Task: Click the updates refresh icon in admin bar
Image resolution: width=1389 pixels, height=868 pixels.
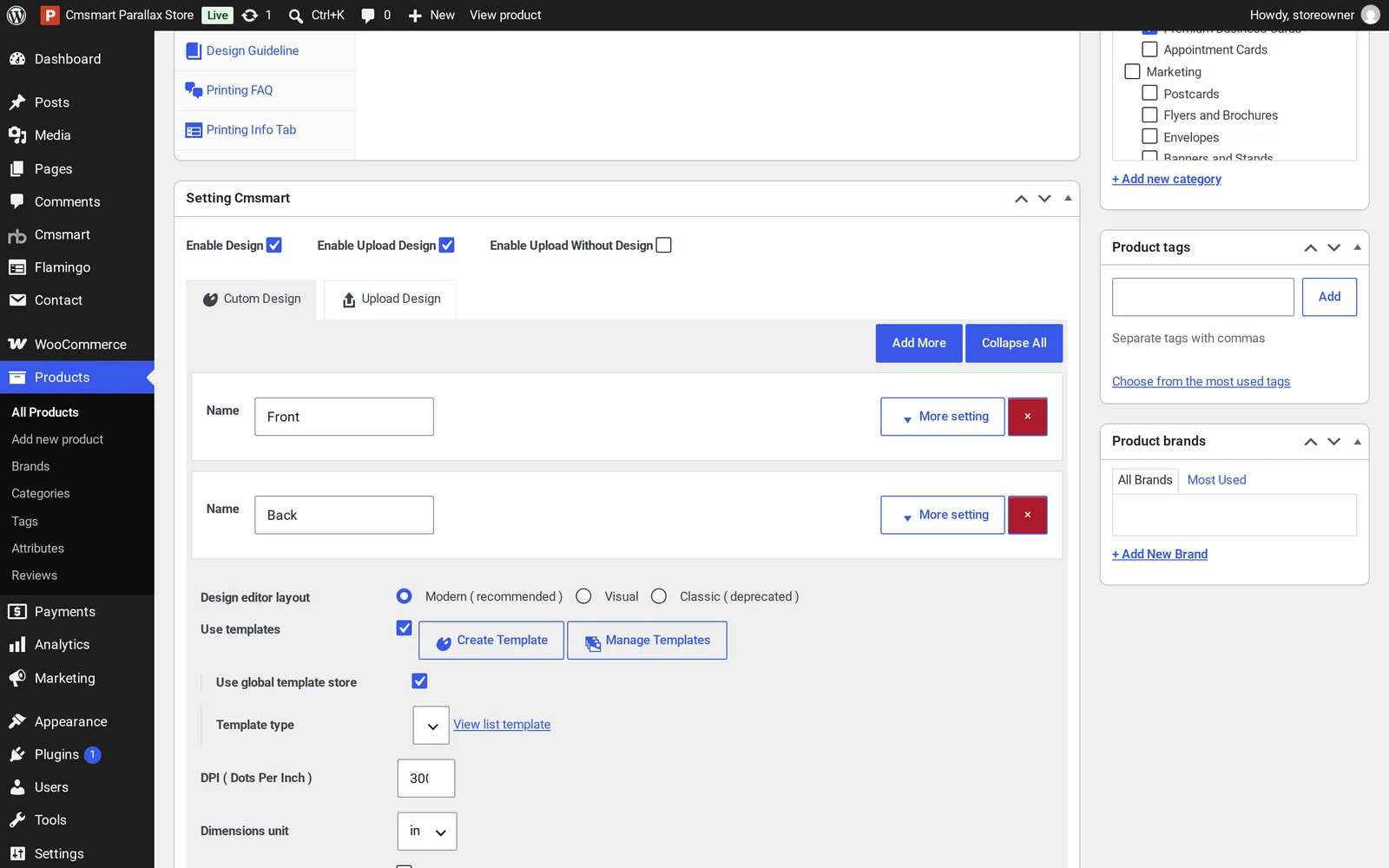Action: [x=250, y=15]
